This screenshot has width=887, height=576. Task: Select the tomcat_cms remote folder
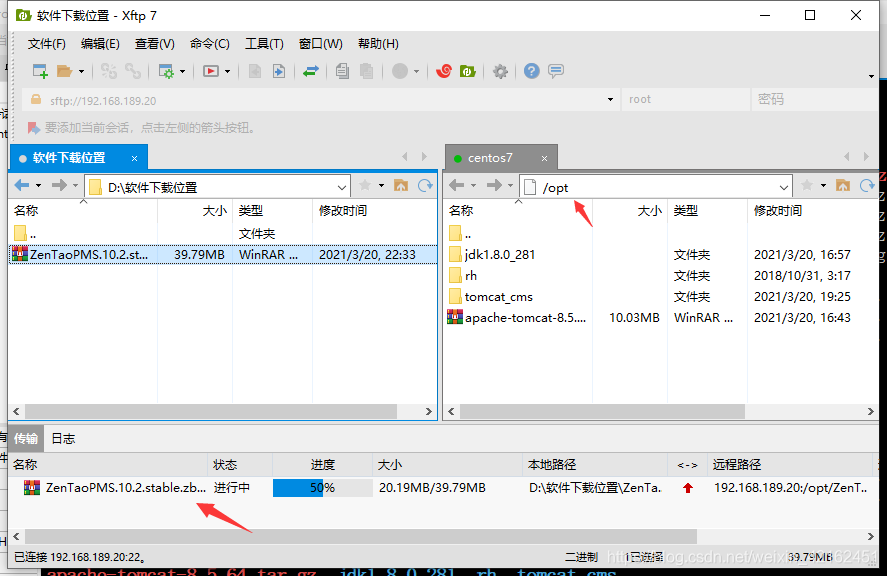pos(498,296)
